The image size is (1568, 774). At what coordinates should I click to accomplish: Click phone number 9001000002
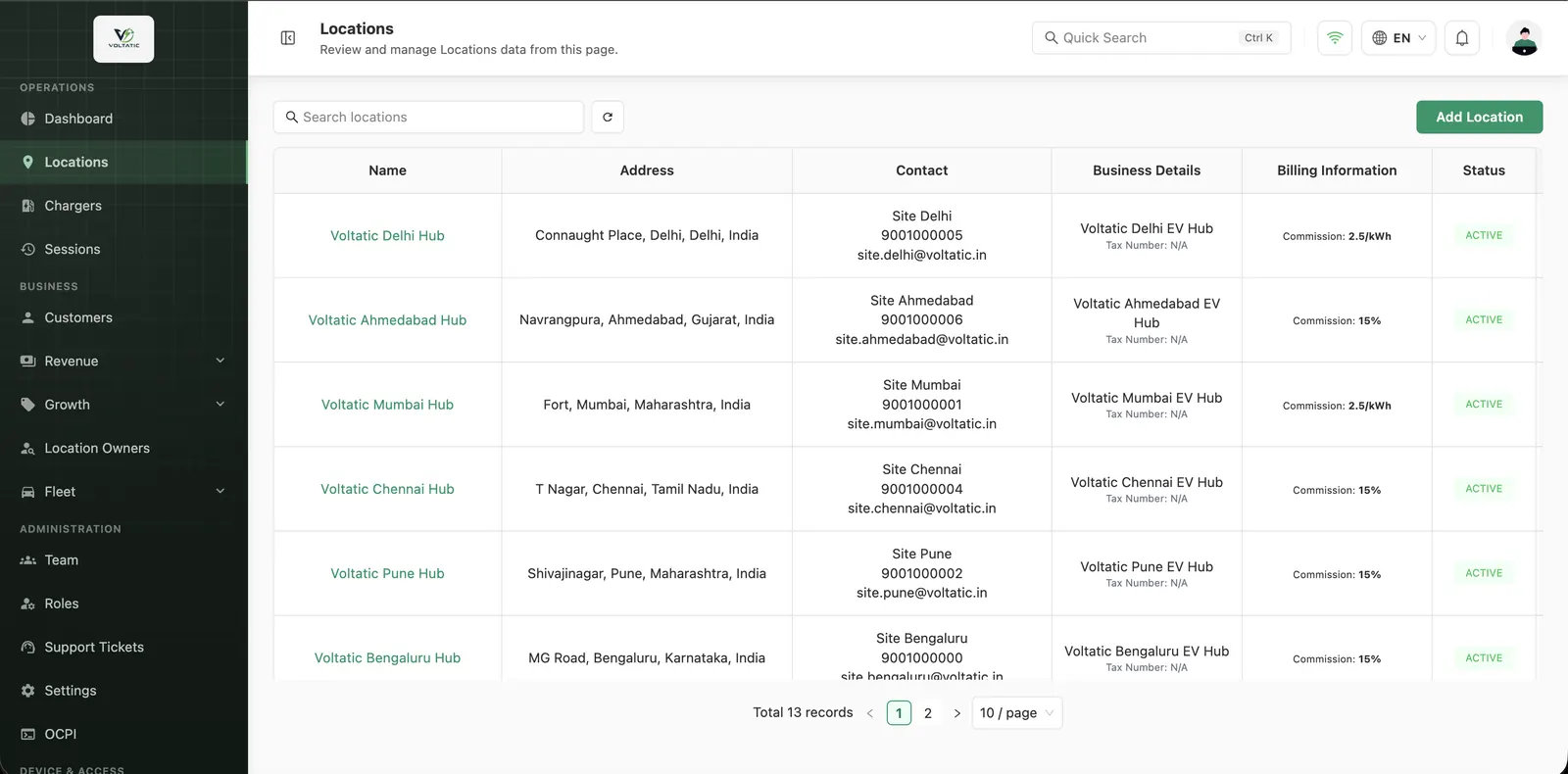[921, 574]
